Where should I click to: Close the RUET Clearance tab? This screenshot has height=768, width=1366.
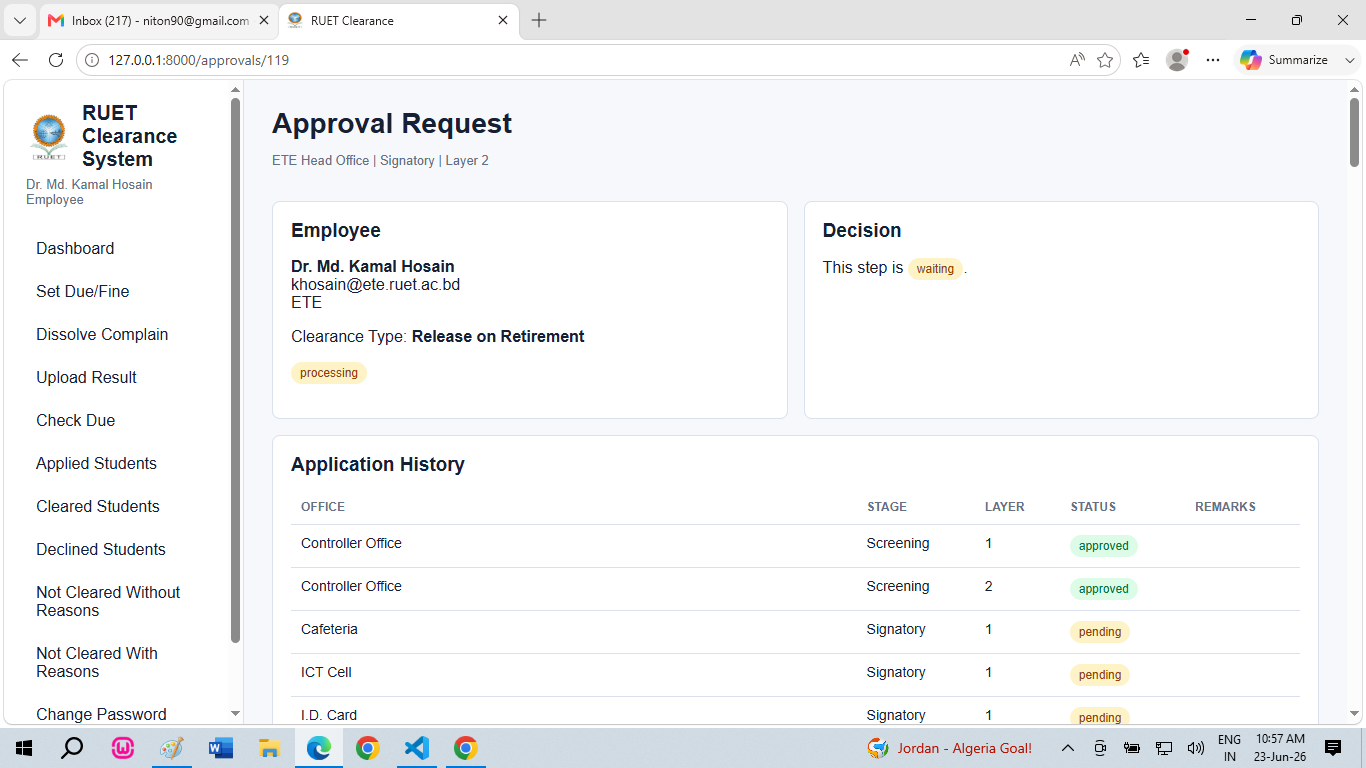click(x=503, y=20)
